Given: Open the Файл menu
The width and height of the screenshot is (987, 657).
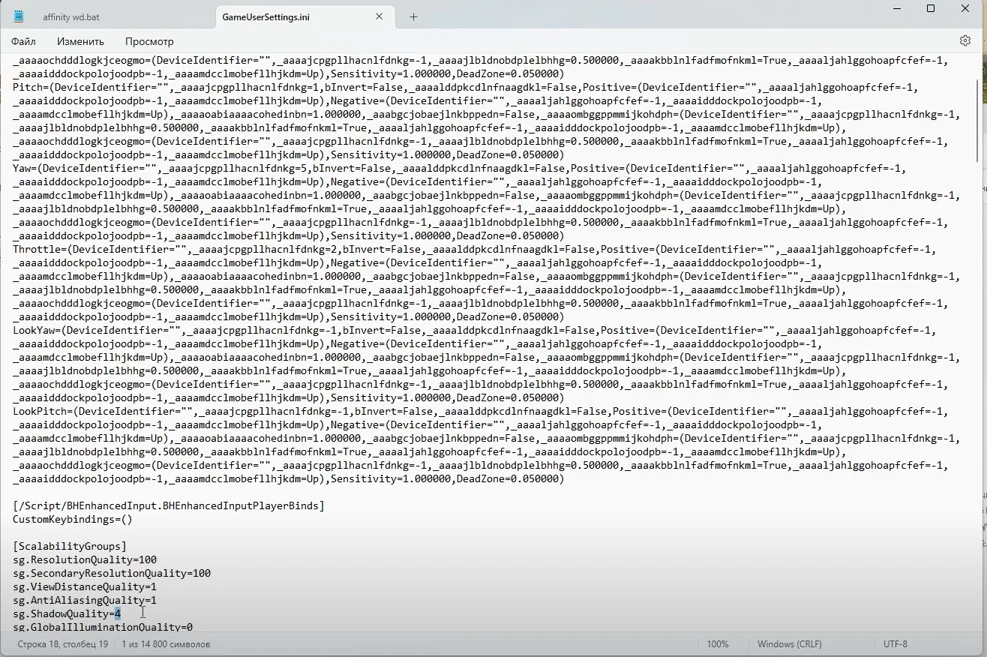Looking at the screenshot, I should point(23,42).
